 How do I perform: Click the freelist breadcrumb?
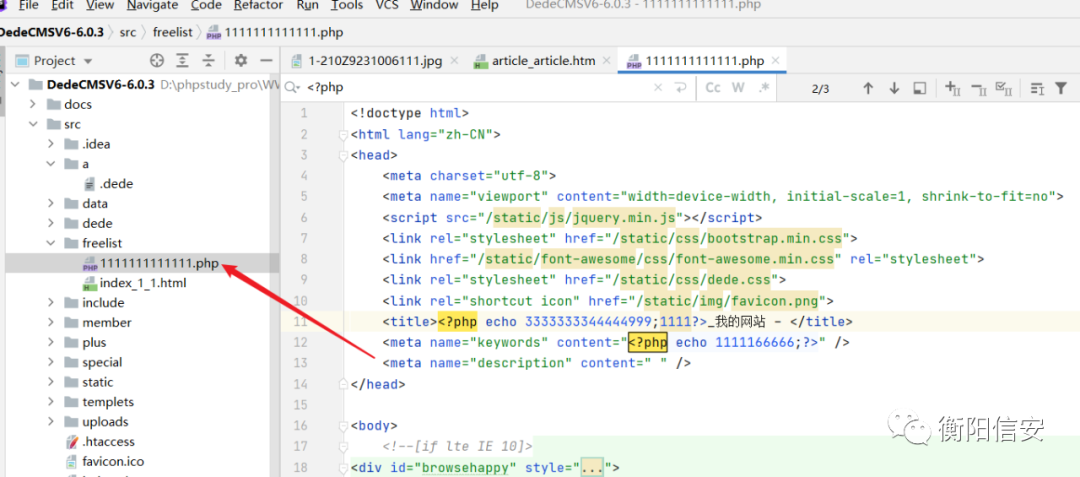pos(172,32)
